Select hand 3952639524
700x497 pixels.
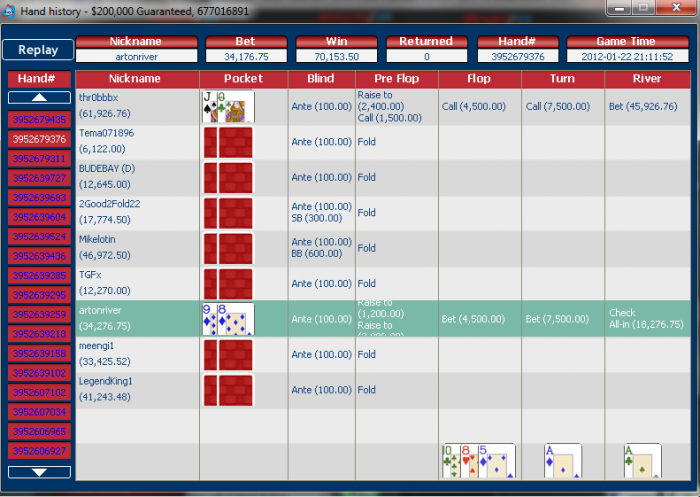pos(39,236)
